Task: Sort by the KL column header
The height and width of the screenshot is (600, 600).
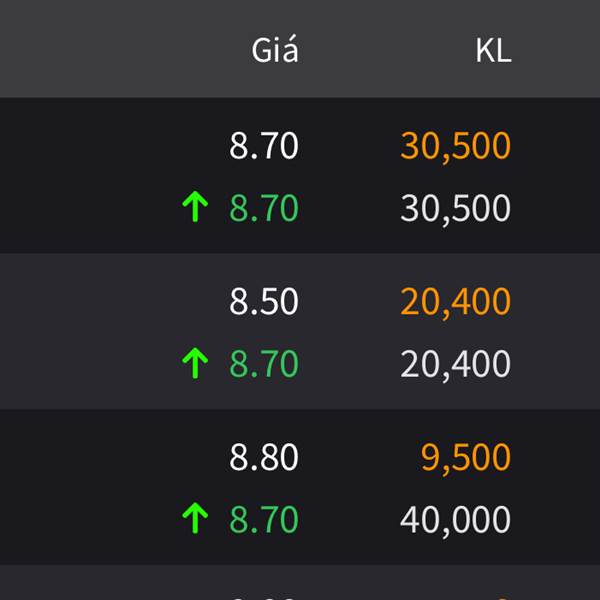Action: coord(493,51)
